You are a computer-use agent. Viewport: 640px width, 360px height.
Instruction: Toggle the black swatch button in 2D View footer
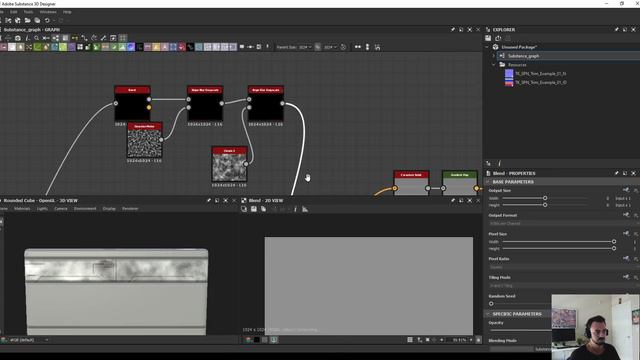[257, 340]
